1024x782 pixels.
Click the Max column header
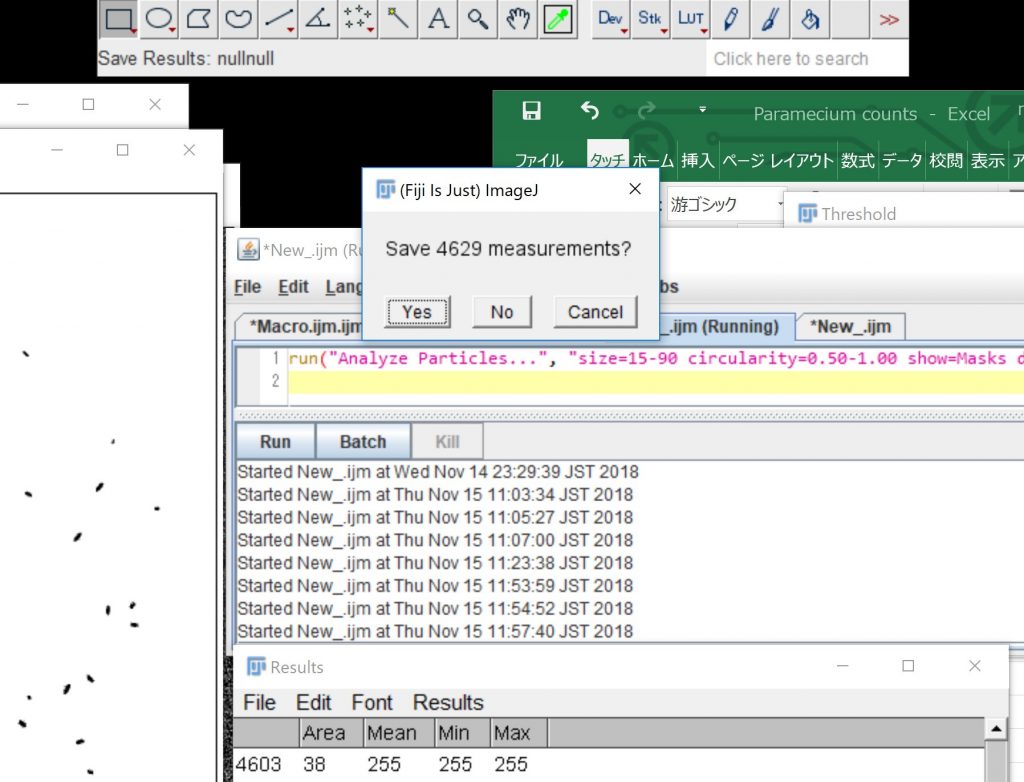pyautogui.click(x=519, y=733)
